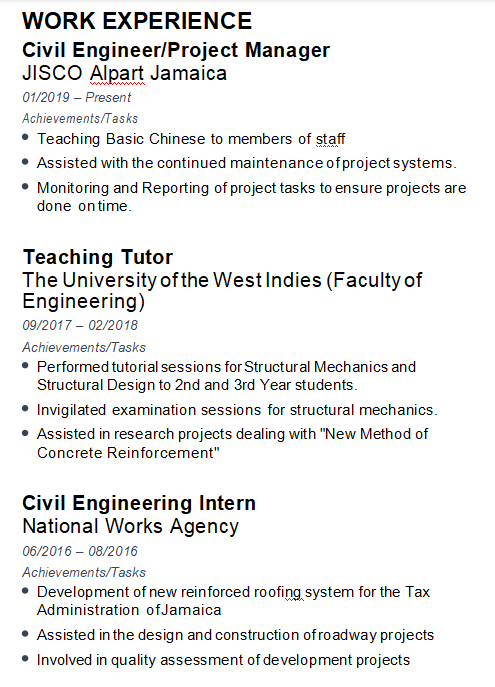Screen dimensions: 495x687
Task: Click the Performed tutorial sessions bullet line
Action: (x=226, y=375)
